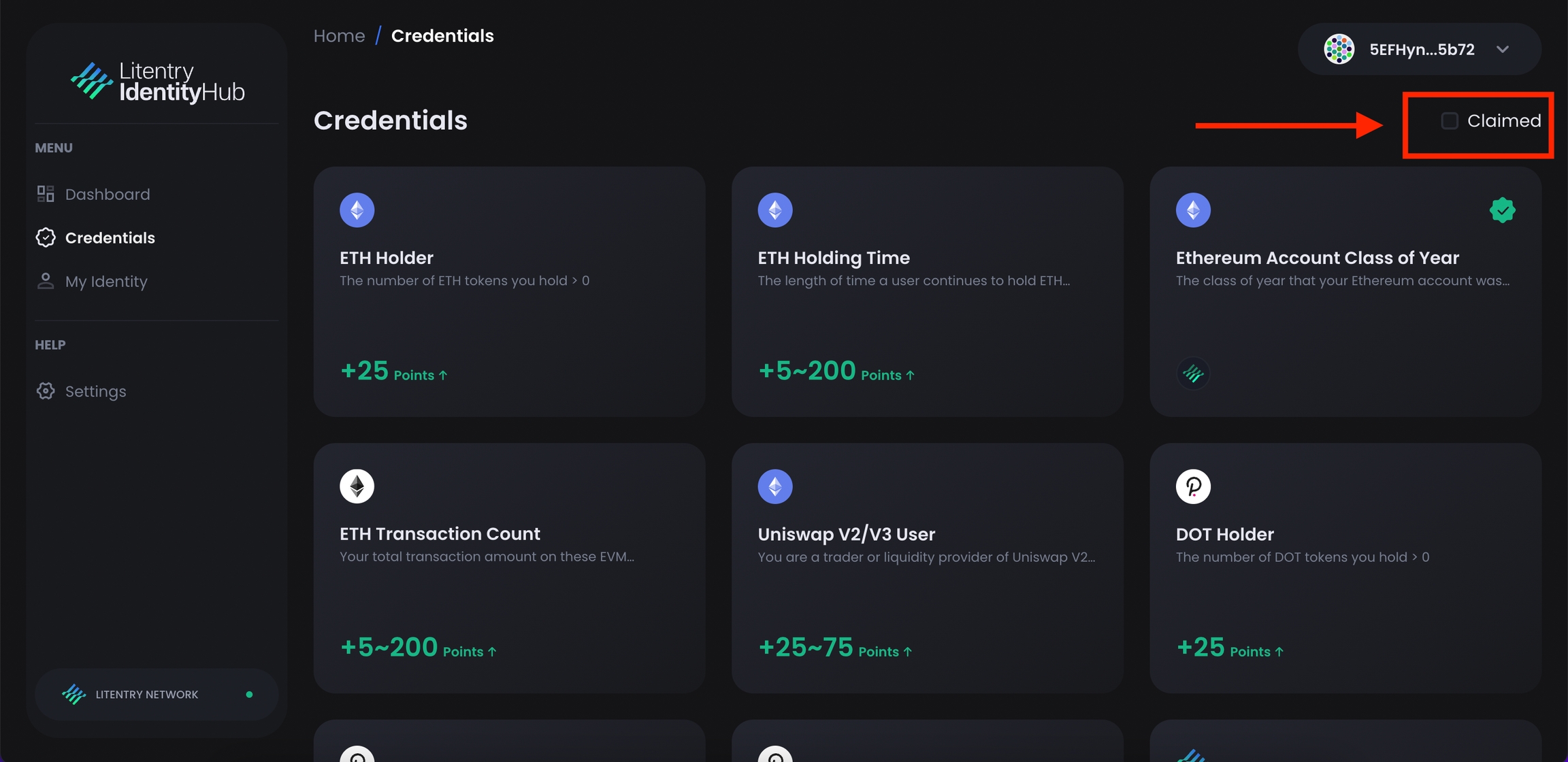1568x762 pixels.
Task: Click the Litentry Network status button
Action: point(157,694)
